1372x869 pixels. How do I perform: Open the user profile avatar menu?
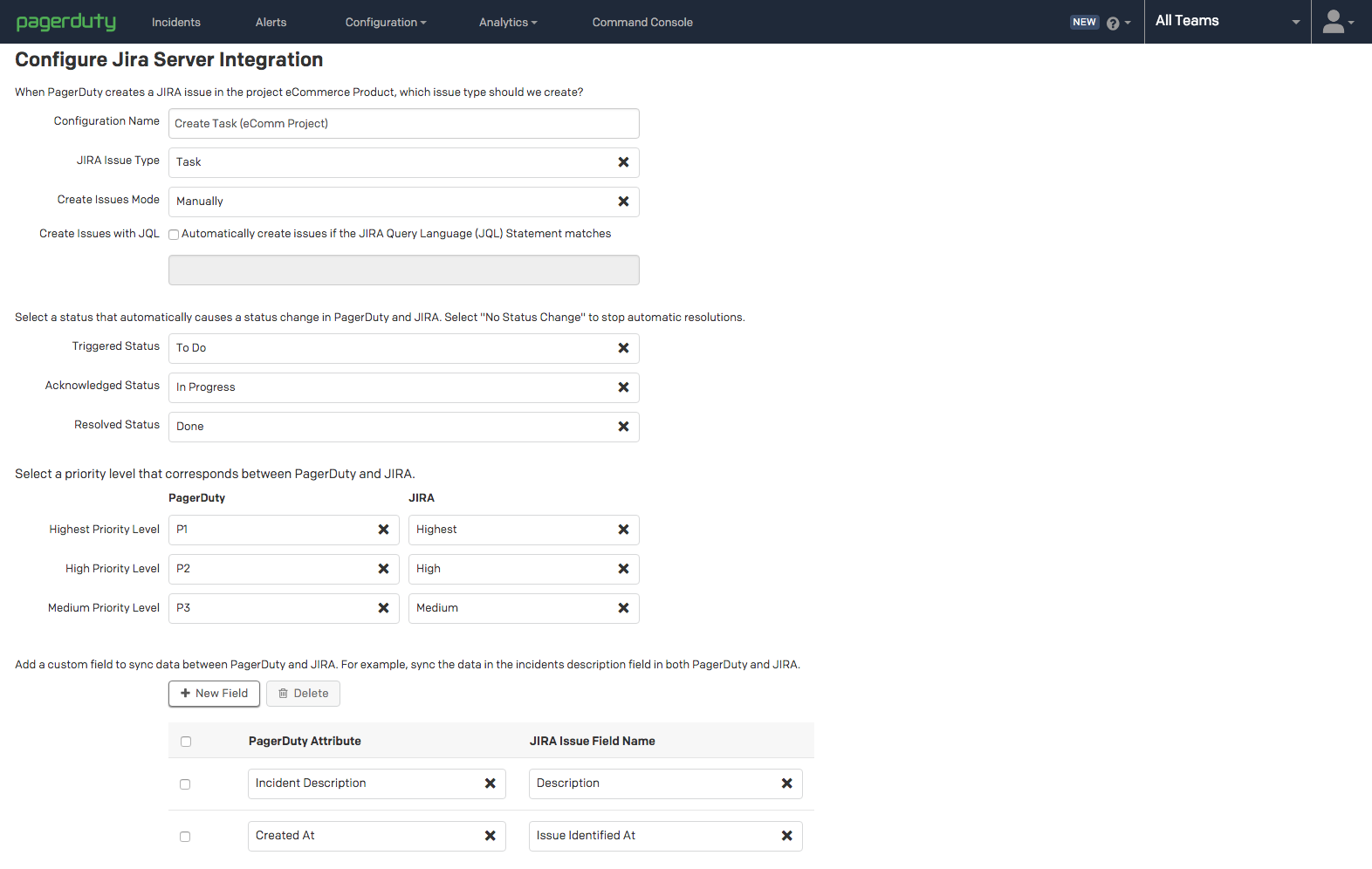click(x=1338, y=22)
